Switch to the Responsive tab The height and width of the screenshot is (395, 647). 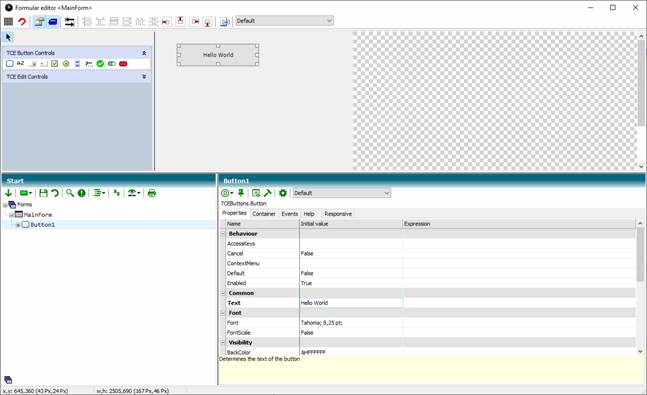point(338,214)
